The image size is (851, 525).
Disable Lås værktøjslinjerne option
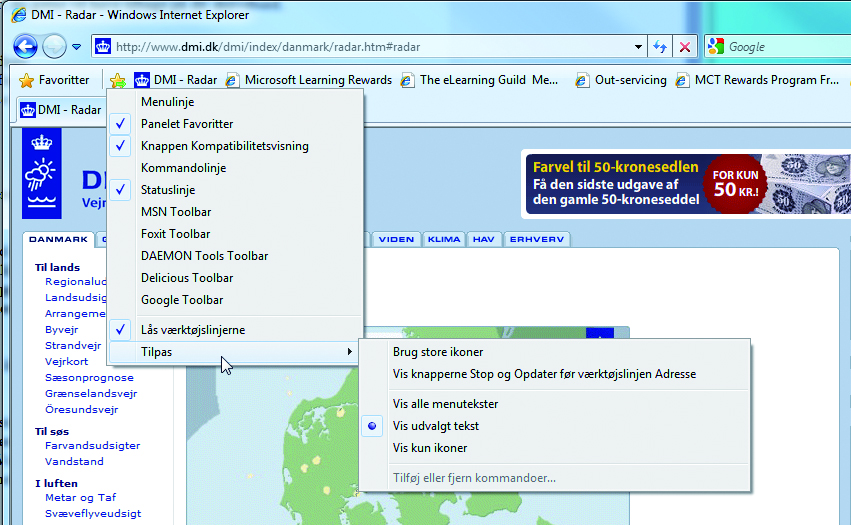coord(193,330)
